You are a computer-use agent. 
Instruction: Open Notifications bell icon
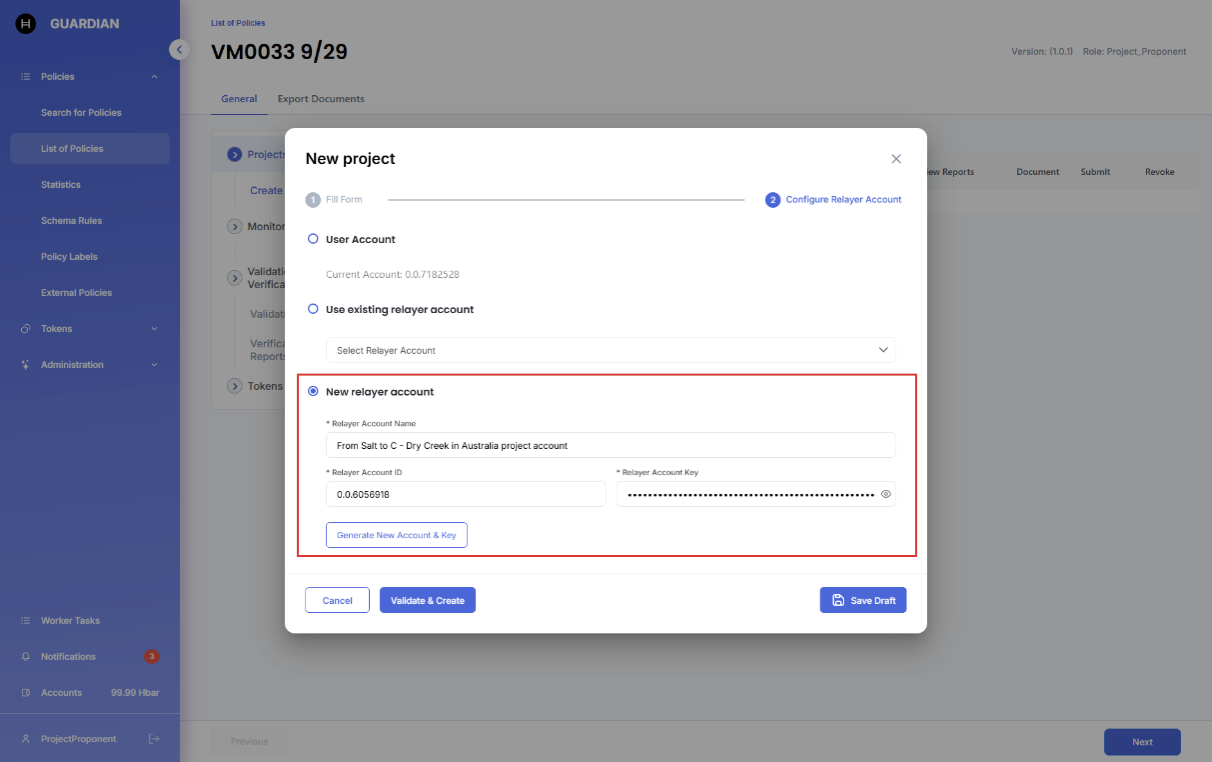coord(26,657)
